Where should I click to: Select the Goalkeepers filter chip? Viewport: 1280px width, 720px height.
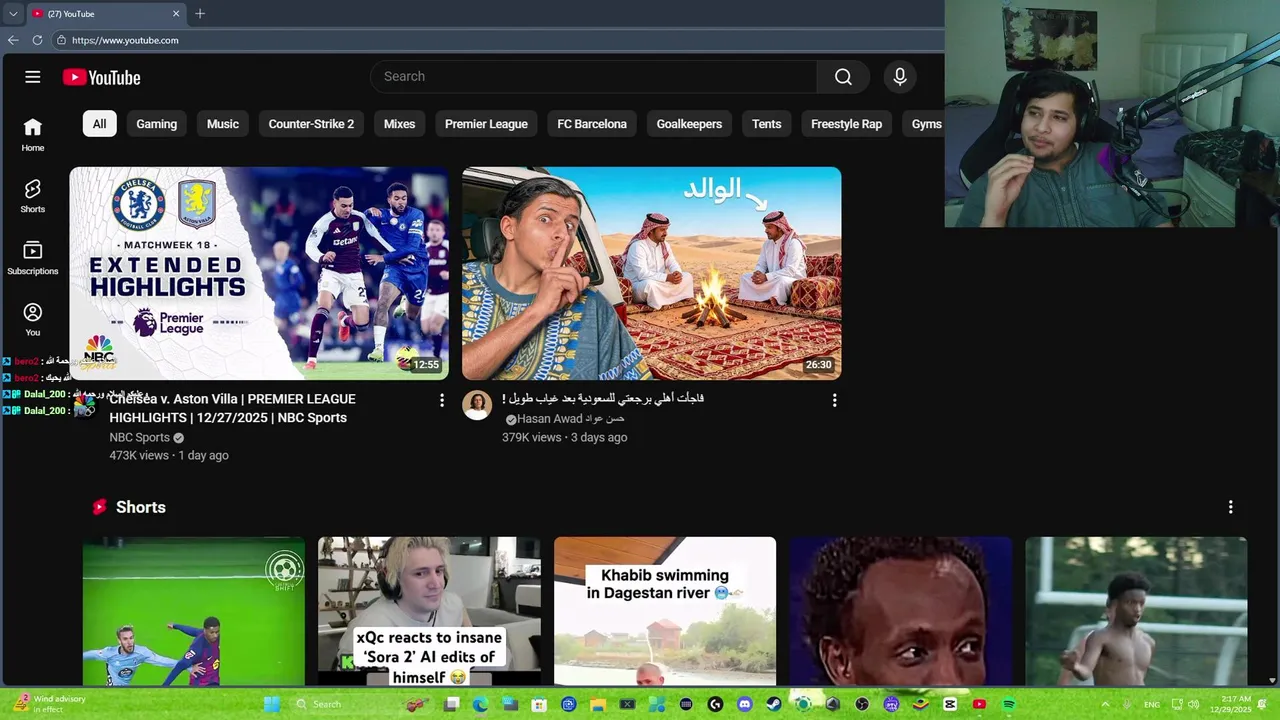coord(689,124)
